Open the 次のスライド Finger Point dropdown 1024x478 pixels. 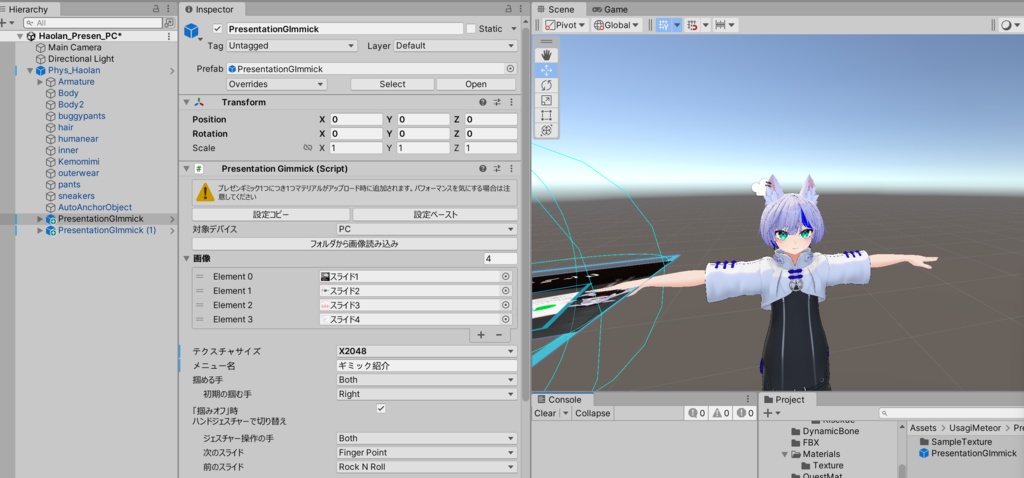tap(426, 453)
